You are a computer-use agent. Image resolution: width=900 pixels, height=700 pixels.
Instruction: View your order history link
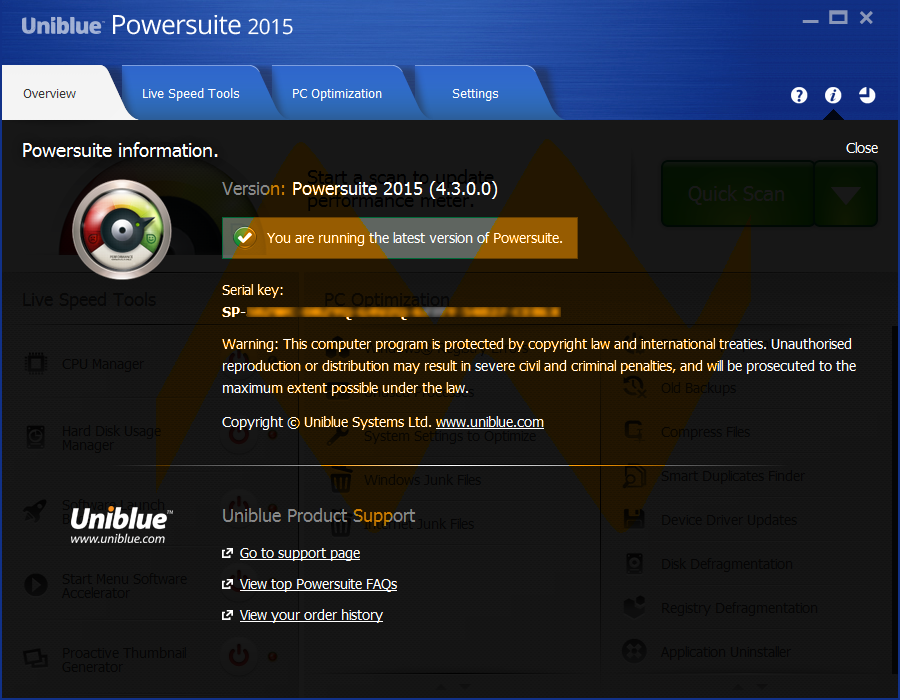pos(311,615)
